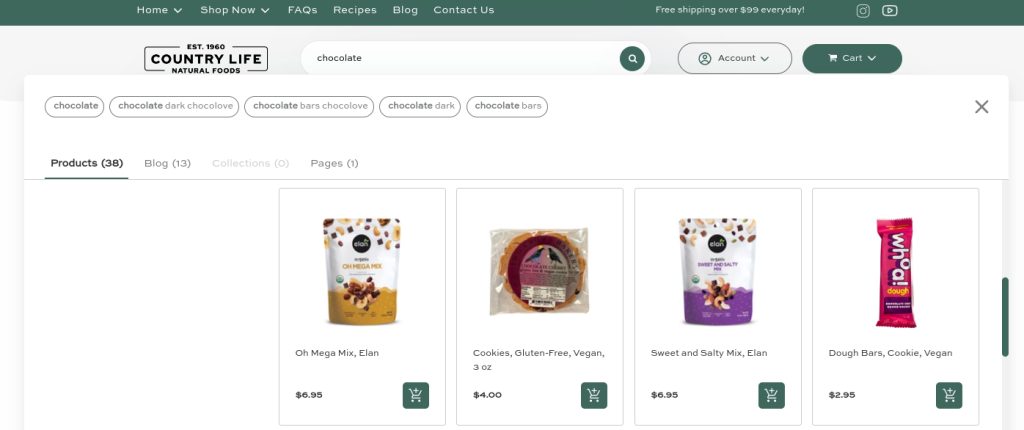Viewport: 1024px width, 430px height.
Task: Open the YouTube channel icon
Action: tap(890, 11)
